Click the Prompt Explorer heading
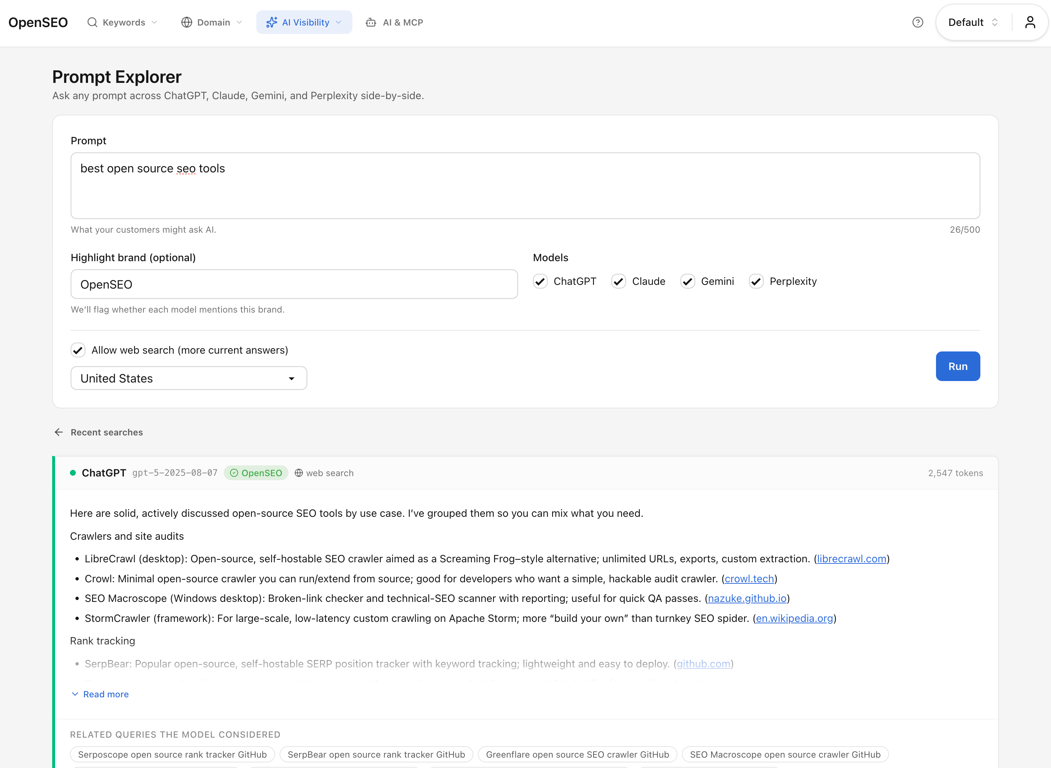This screenshot has width=1051, height=768. tap(117, 77)
